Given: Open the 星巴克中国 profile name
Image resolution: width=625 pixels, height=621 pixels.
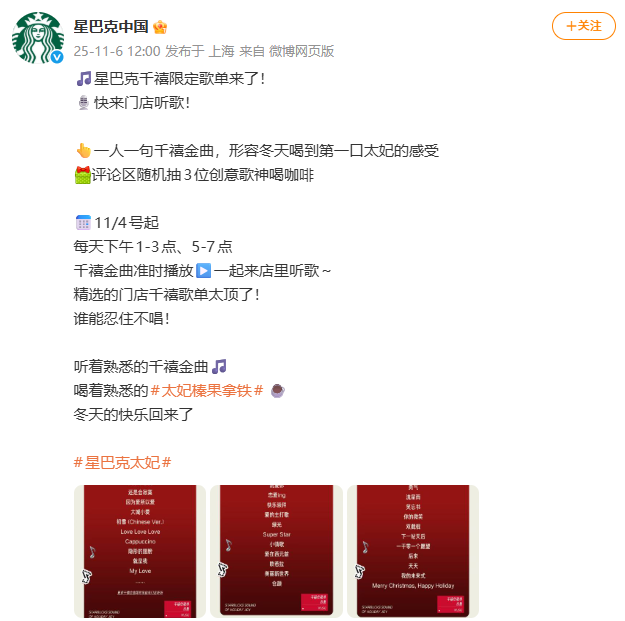Looking at the screenshot, I should pyautogui.click(x=111, y=27).
